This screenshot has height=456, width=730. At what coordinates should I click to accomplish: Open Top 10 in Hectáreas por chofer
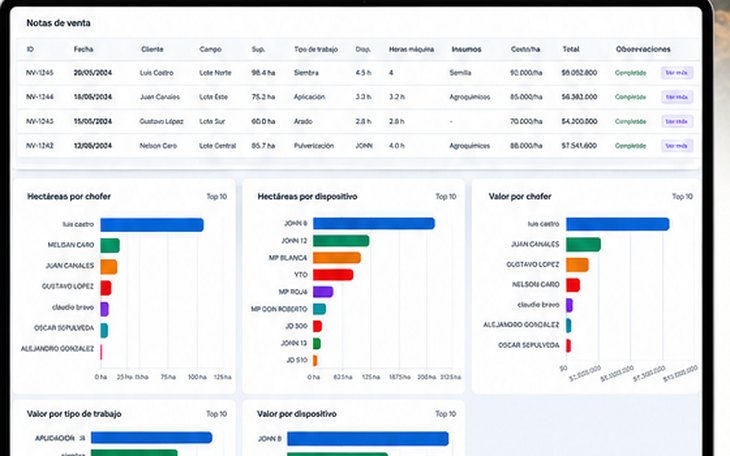coord(217,197)
